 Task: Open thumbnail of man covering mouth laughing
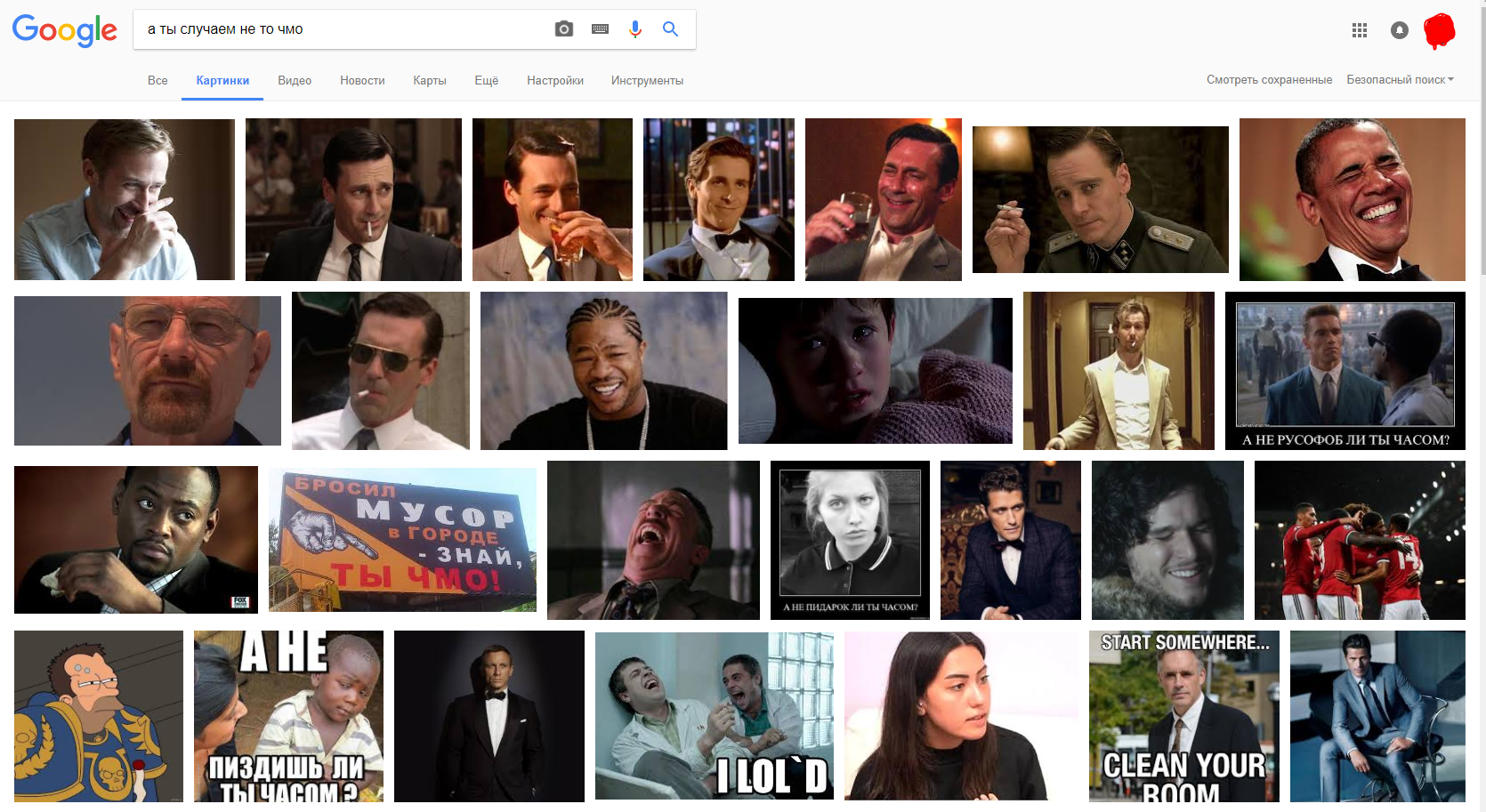[125, 199]
